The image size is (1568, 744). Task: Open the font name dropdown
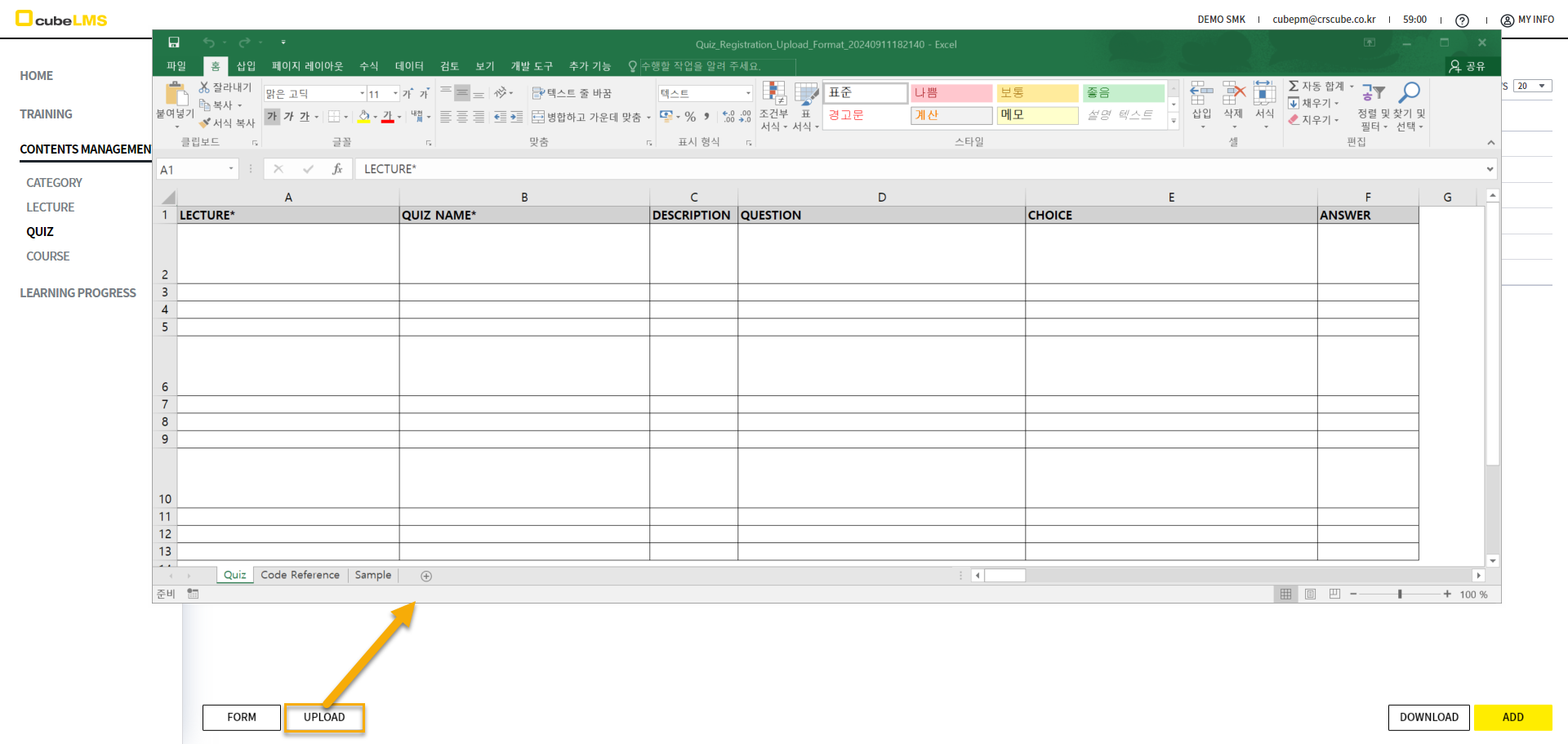coord(362,94)
